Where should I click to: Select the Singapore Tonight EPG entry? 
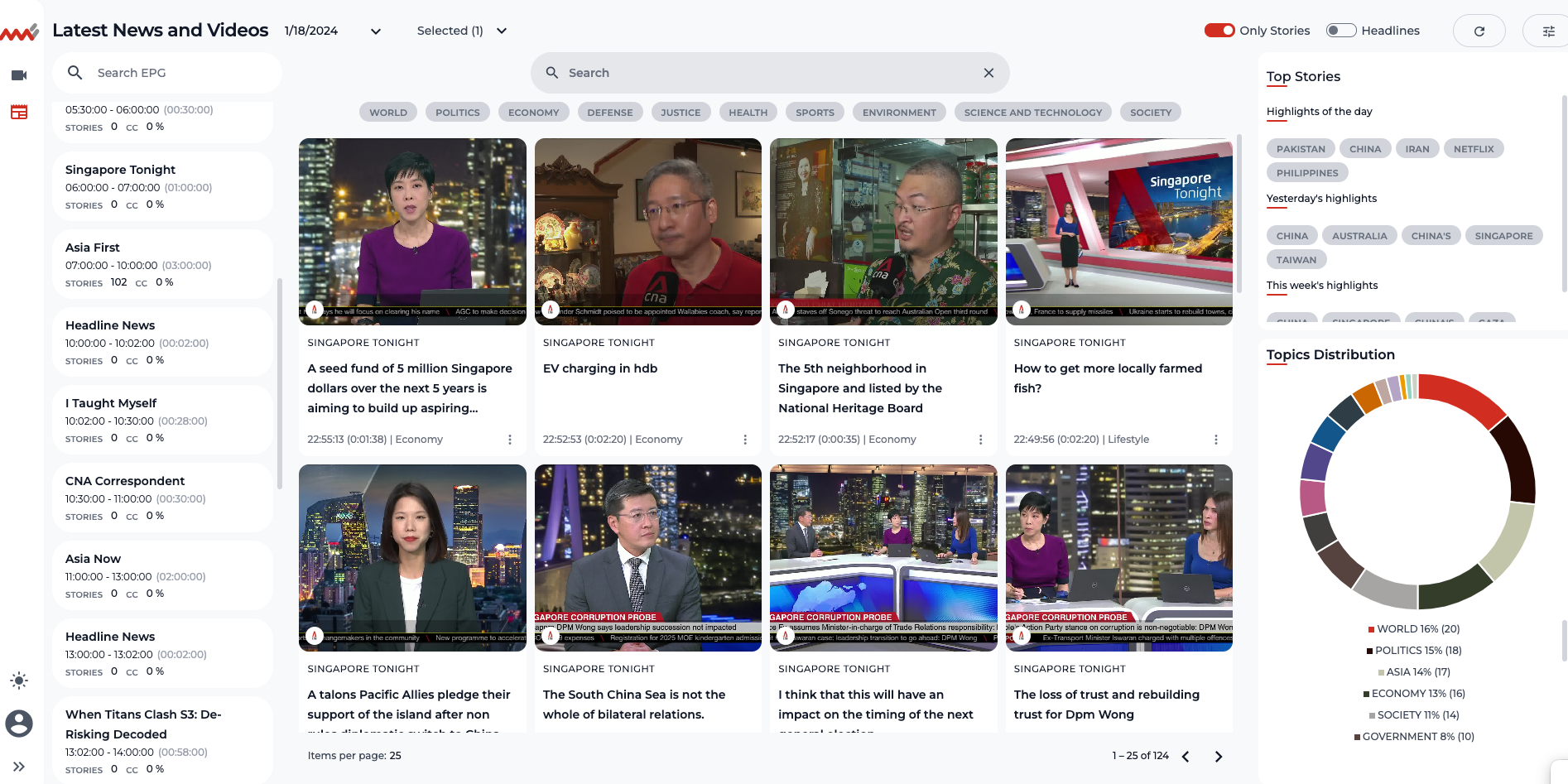163,187
